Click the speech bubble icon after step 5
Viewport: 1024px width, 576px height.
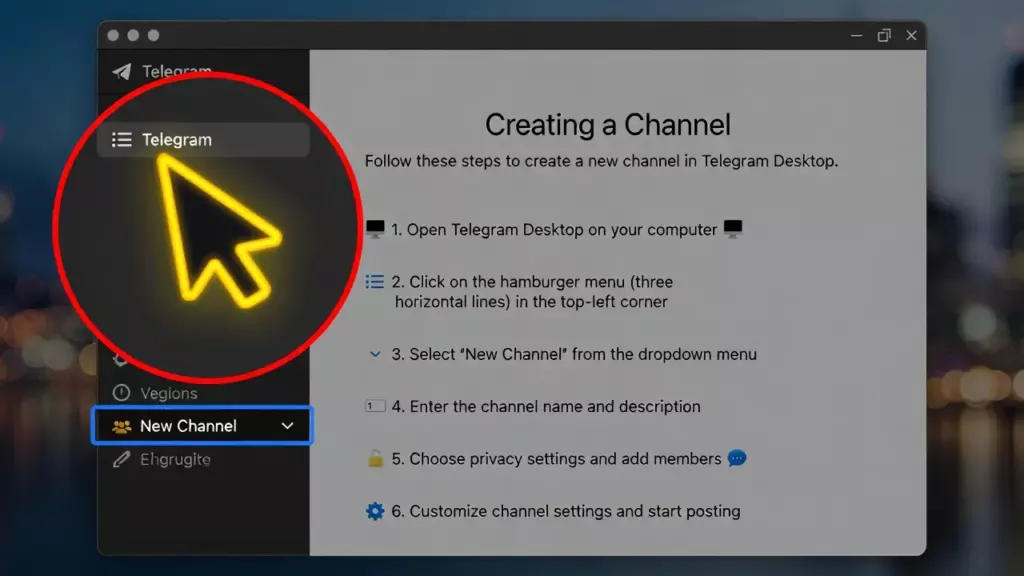(737, 459)
